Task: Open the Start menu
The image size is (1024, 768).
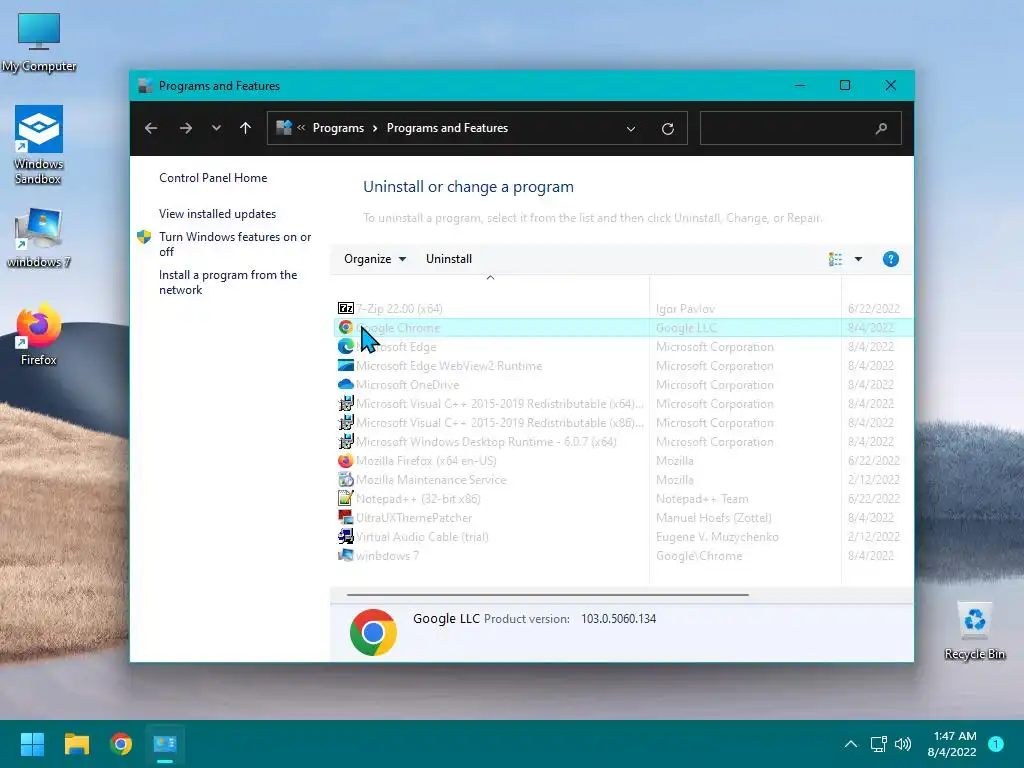Action: (x=32, y=744)
